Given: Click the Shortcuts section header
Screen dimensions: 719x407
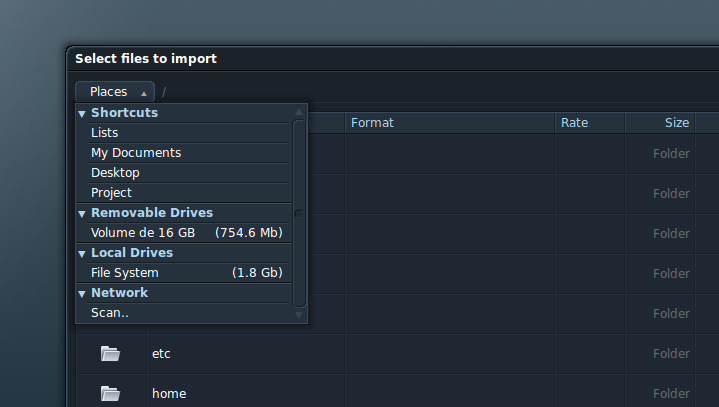Looking at the screenshot, I should point(184,113).
